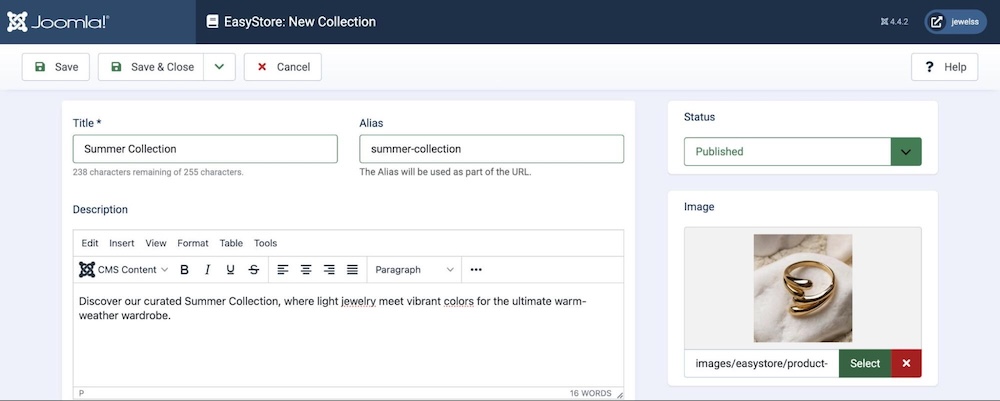Toggle bold formatting in the editor
Screen dimensions: 1000x401
184,270
